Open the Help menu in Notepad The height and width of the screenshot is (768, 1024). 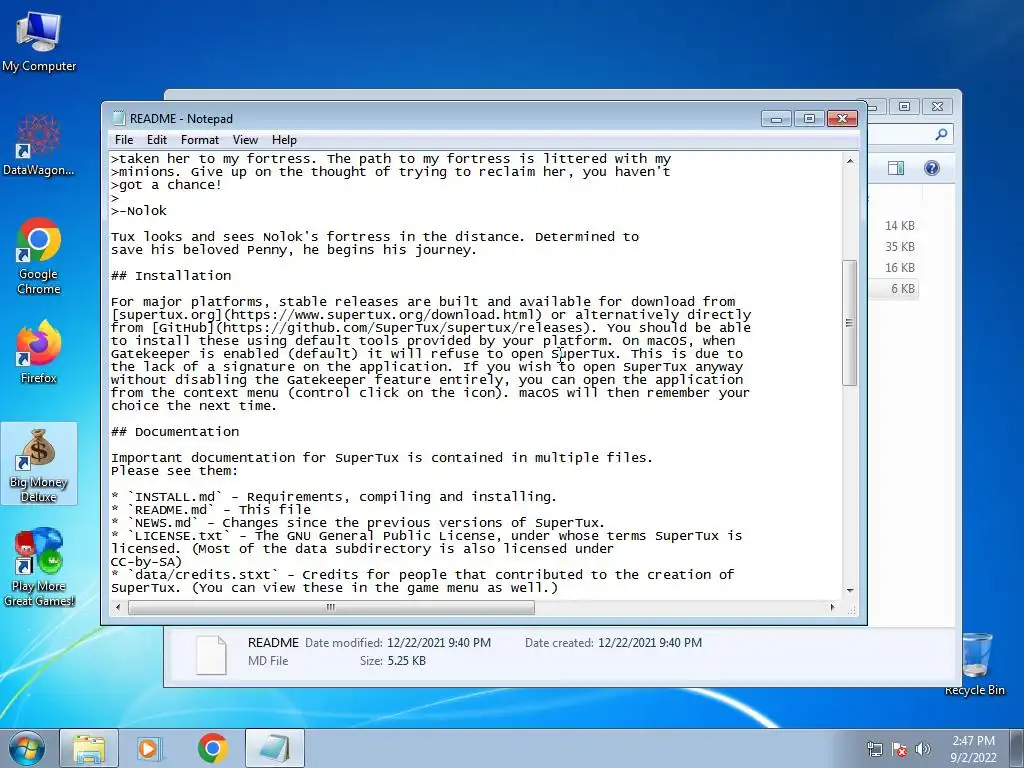coord(284,140)
